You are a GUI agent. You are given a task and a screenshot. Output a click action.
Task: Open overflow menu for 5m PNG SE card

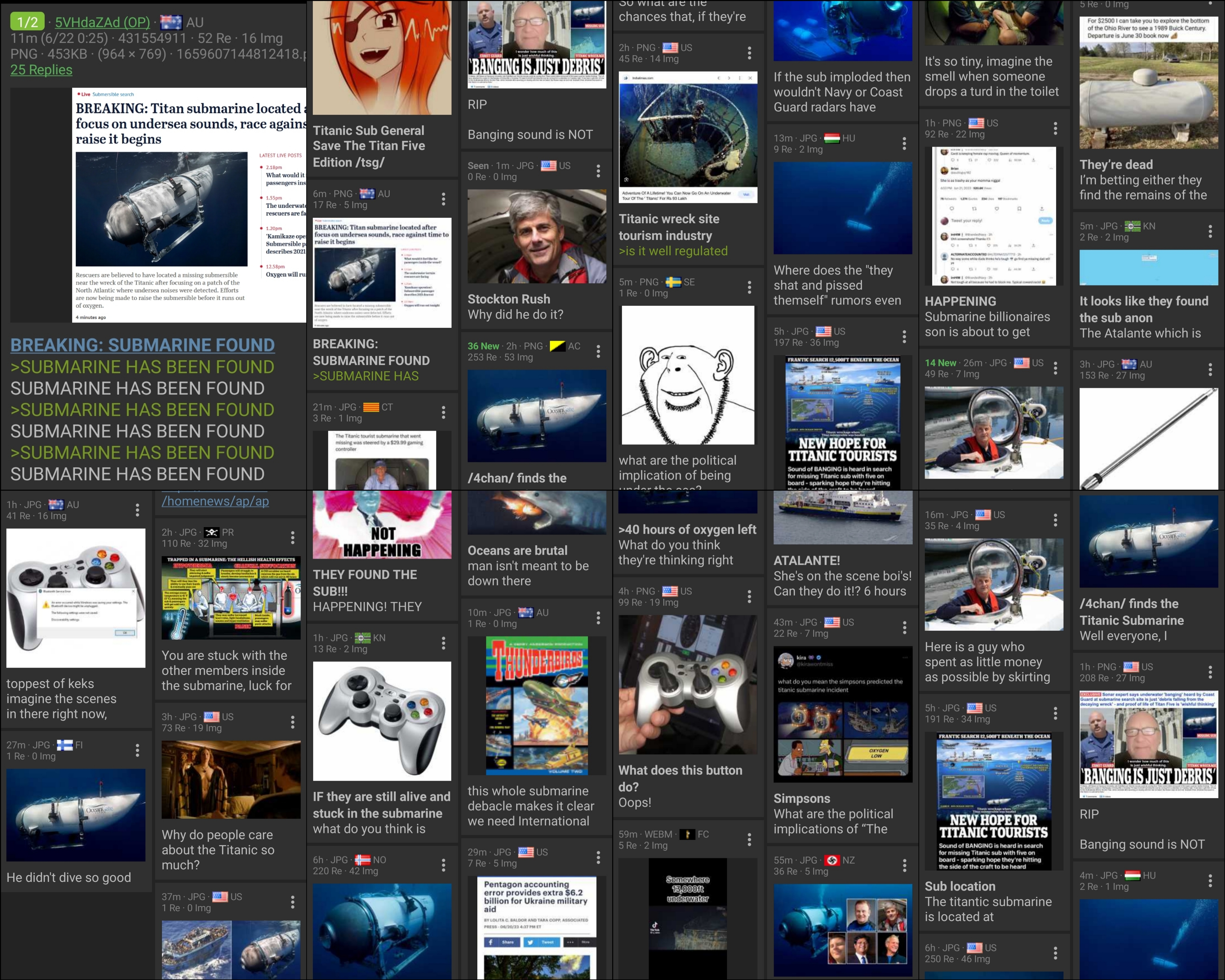pyautogui.click(x=749, y=287)
